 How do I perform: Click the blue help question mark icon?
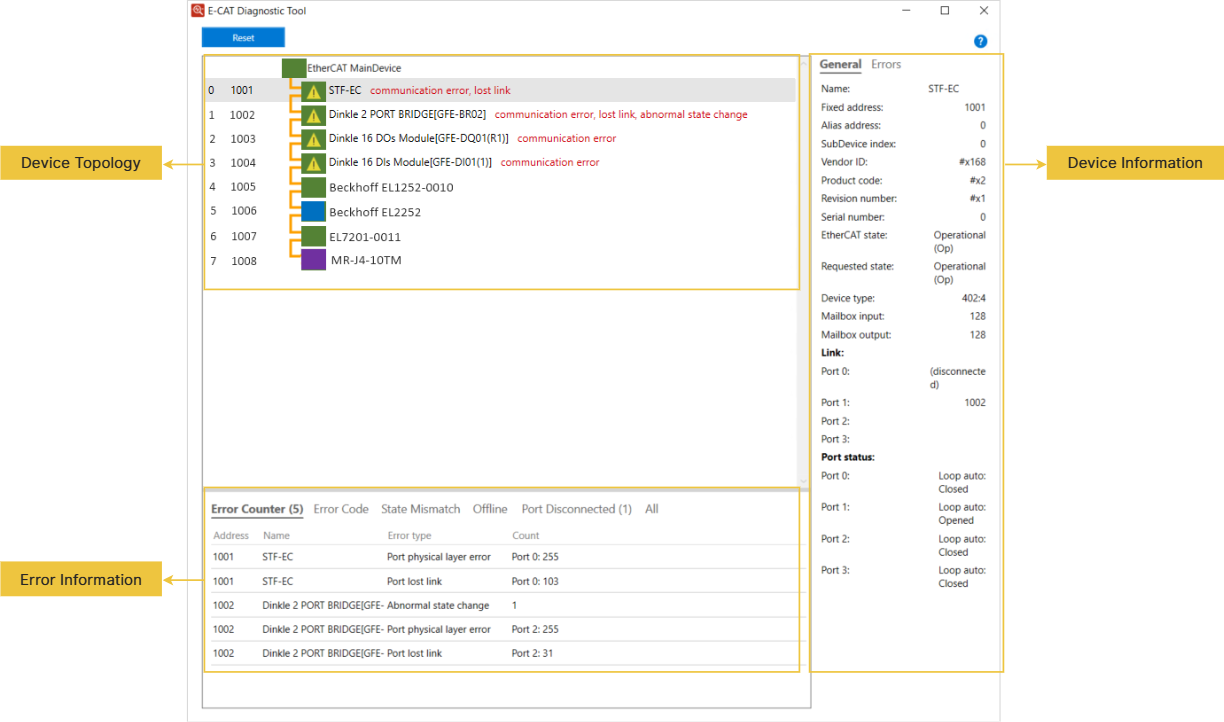coord(980,41)
